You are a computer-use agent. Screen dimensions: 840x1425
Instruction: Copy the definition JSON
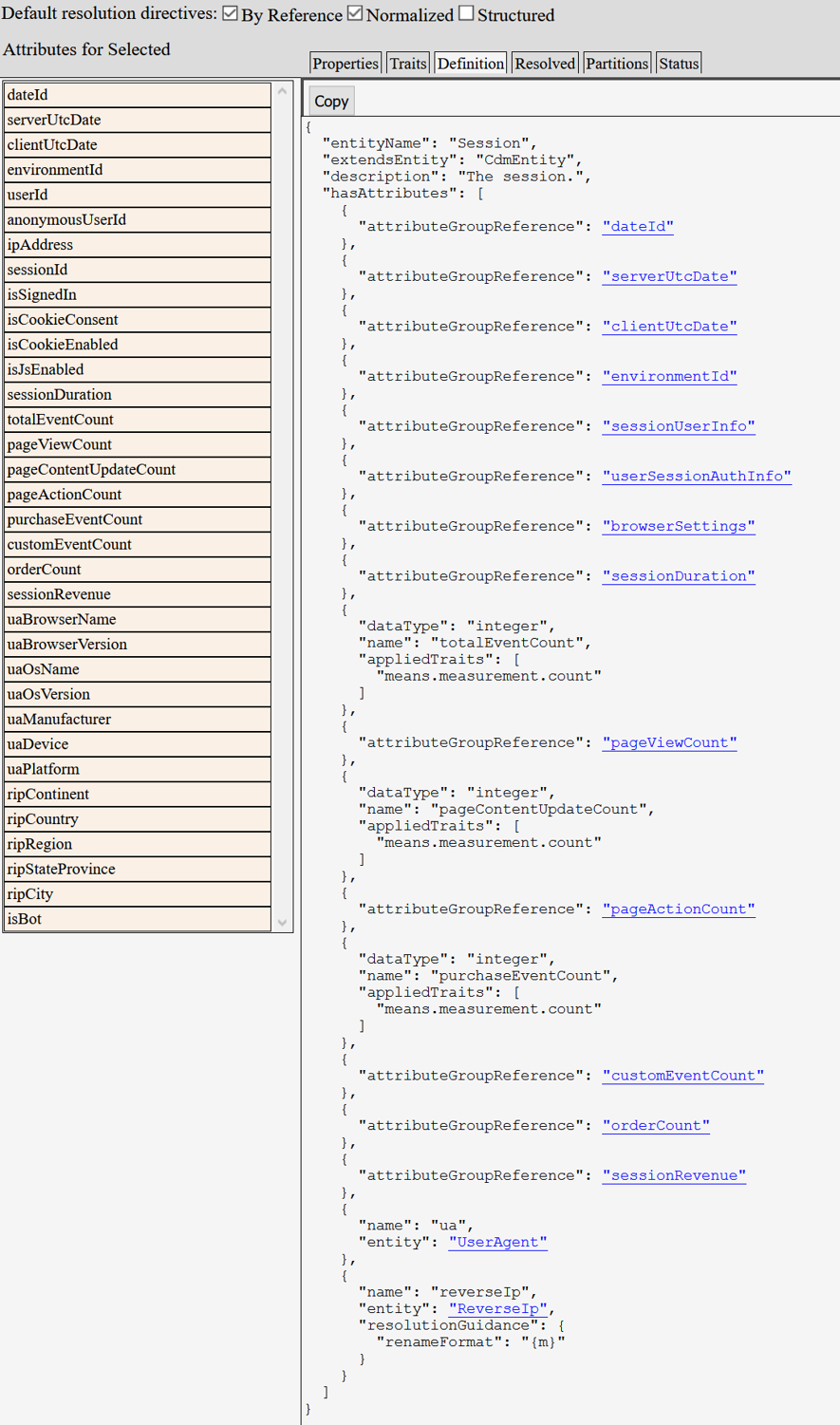pyautogui.click(x=331, y=102)
